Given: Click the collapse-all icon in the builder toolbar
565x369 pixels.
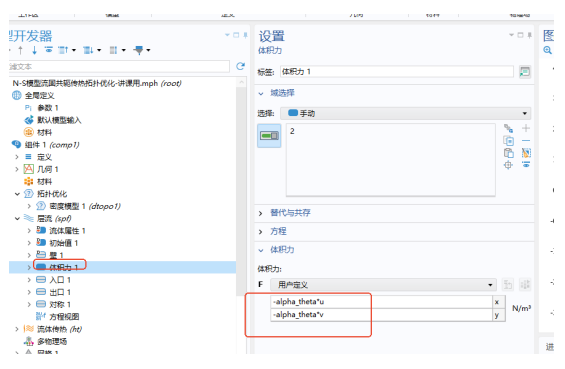Looking at the screenshot, I should click(63, 50).
